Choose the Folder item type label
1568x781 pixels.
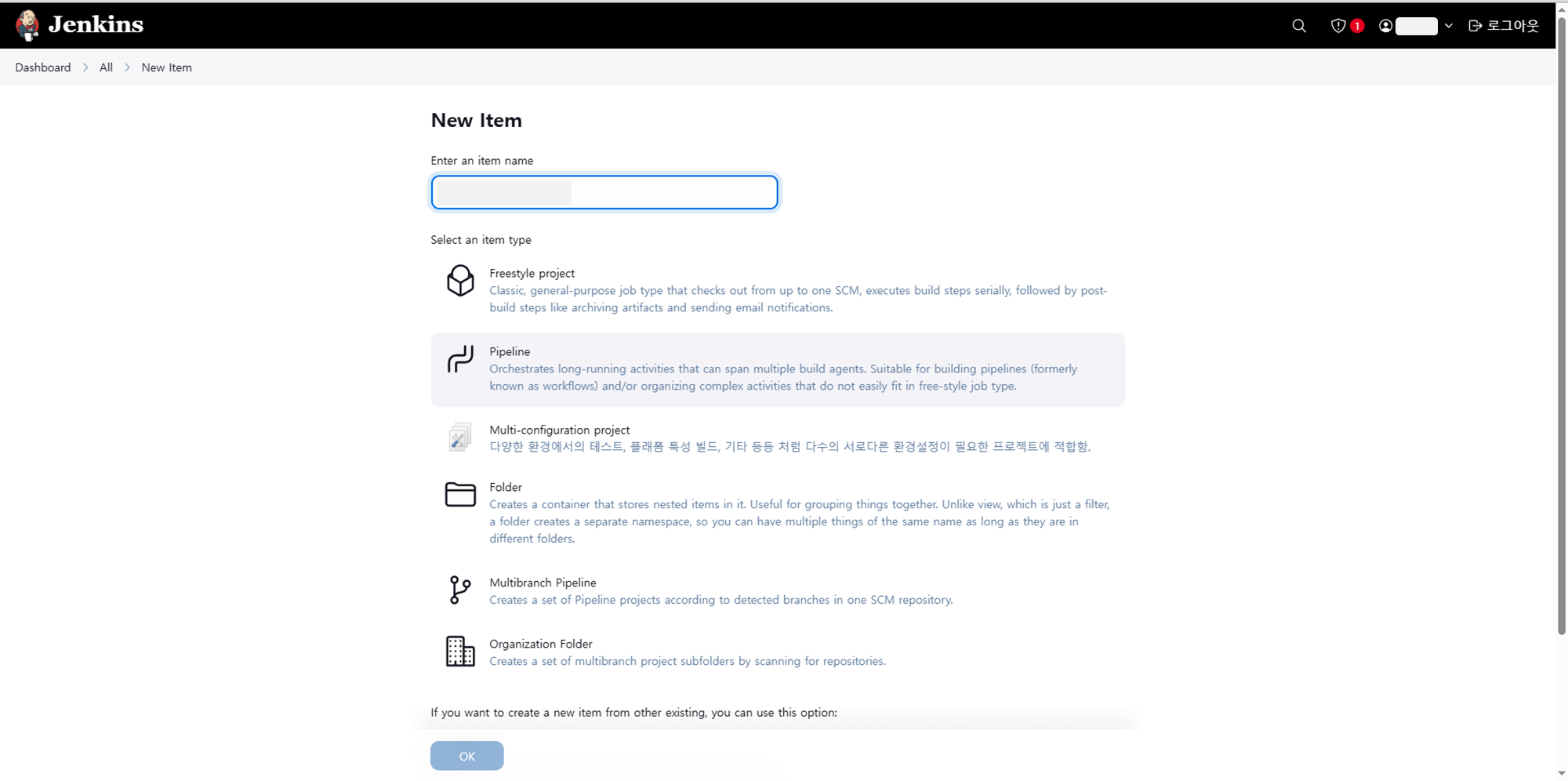(x=506, y=487)
